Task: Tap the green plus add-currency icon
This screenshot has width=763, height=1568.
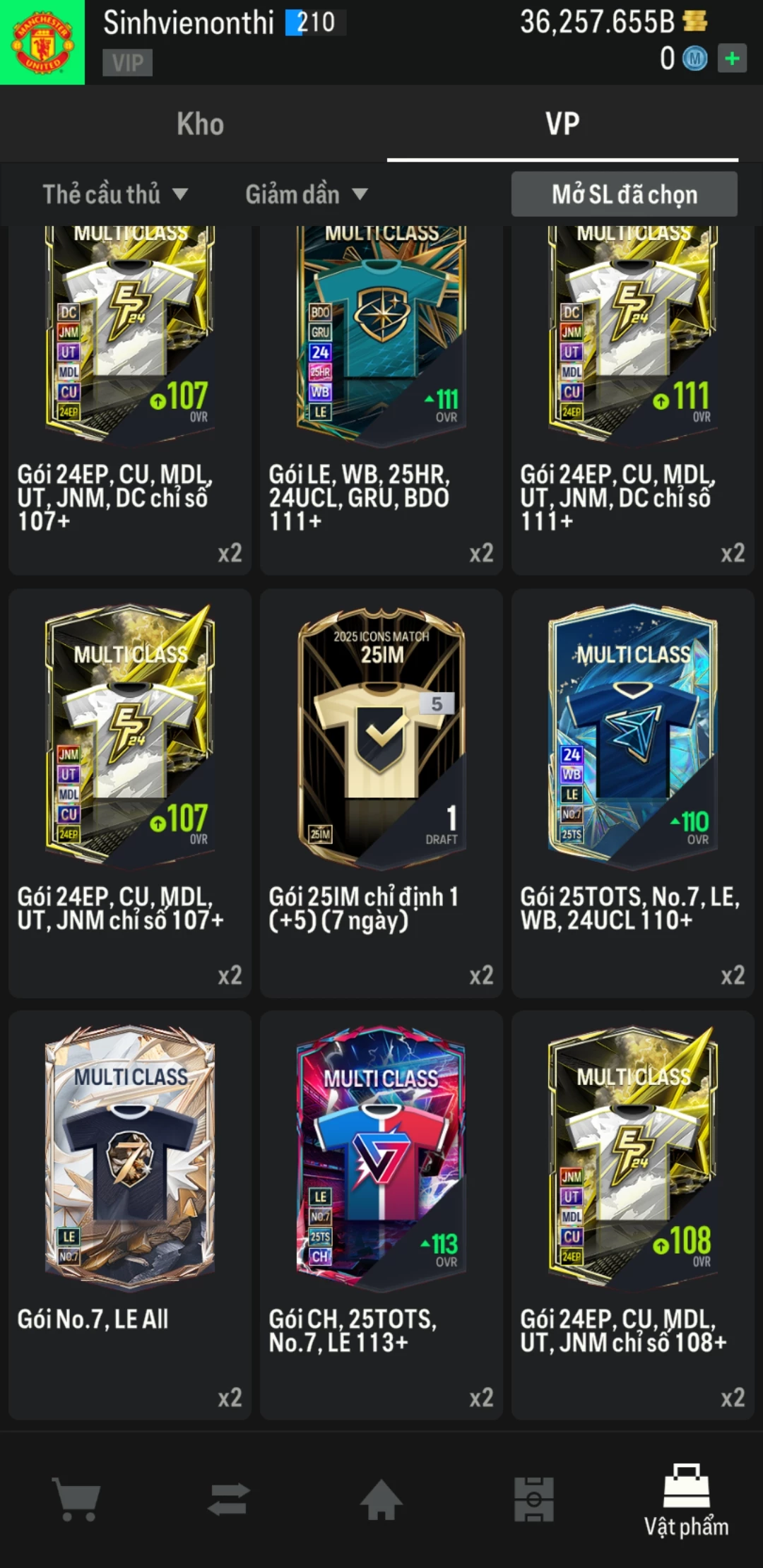Action: 733,58
